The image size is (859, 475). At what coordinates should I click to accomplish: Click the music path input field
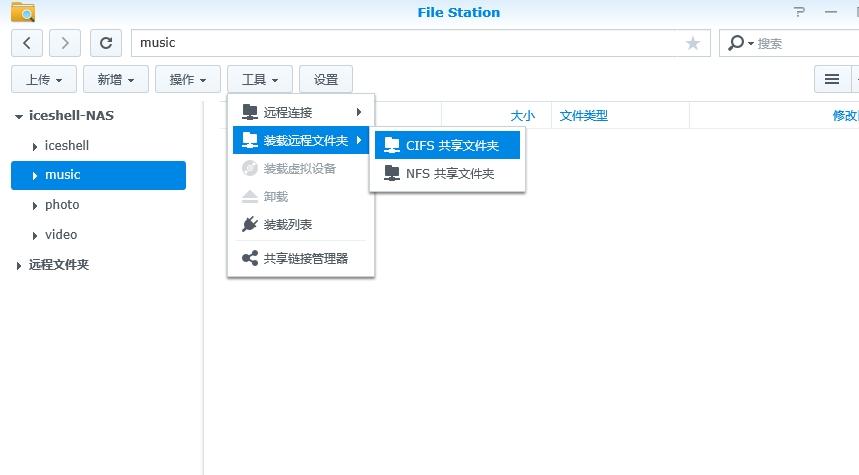click(400, 43)
